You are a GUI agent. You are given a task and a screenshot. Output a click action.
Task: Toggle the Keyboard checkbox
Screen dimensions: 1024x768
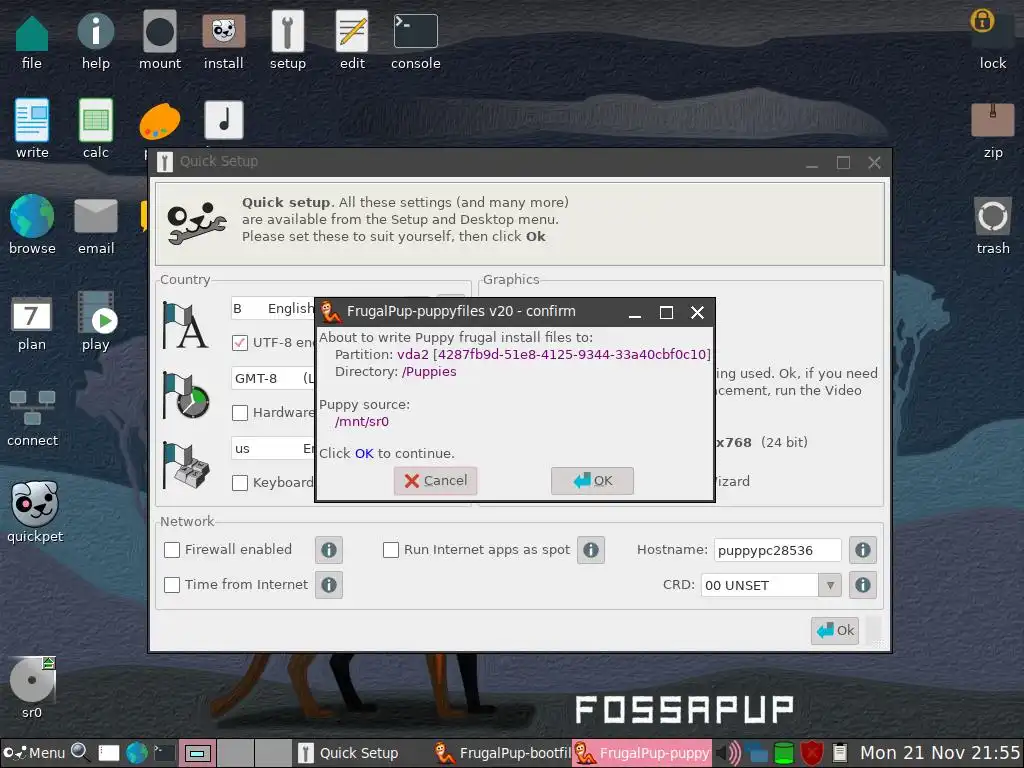click(240, 483)
